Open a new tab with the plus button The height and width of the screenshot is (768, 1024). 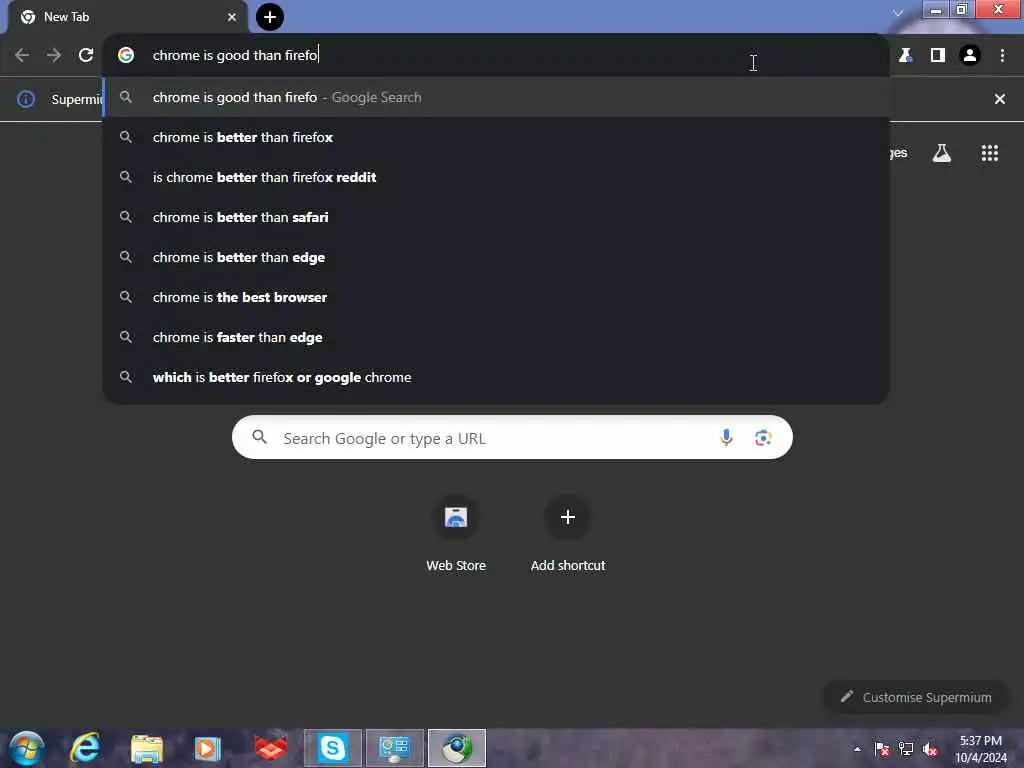(x=270, y=17)
